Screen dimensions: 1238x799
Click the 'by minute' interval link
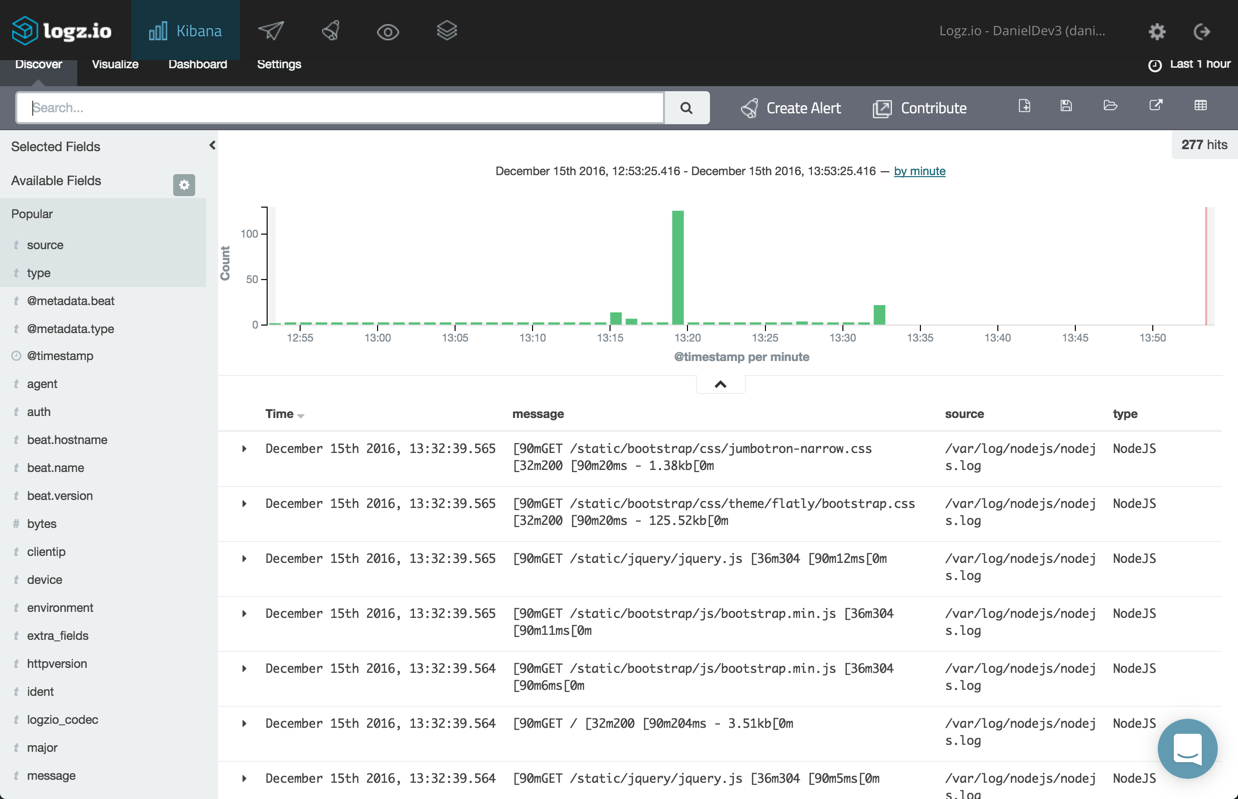click(919, 171)
